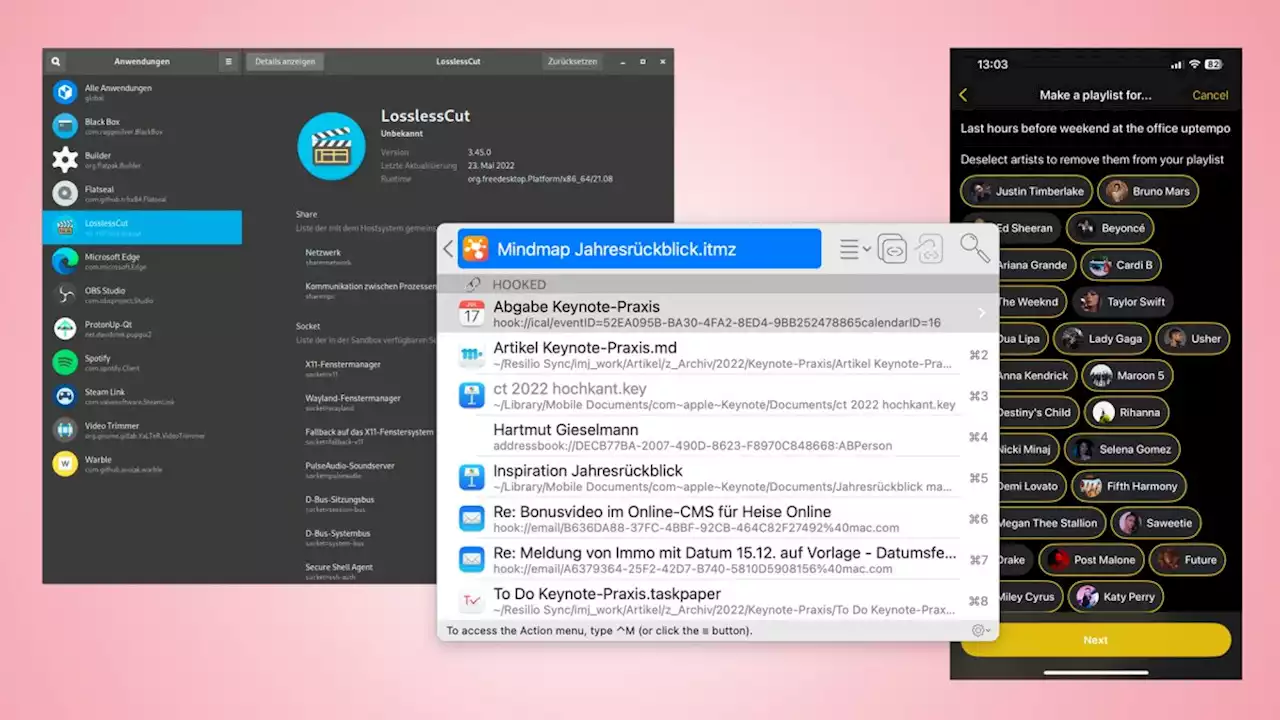Open search in Flatseal's Anwendungen header
Viewport: 1280px width, 720px height.
point(56,61)
